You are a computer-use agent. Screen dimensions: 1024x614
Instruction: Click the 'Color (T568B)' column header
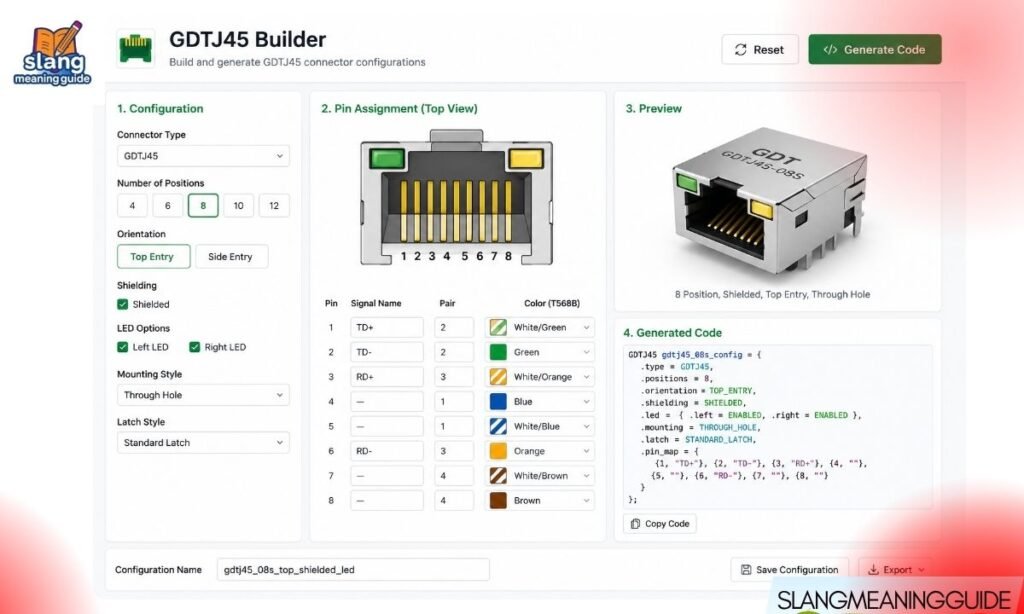coord(552,303)
